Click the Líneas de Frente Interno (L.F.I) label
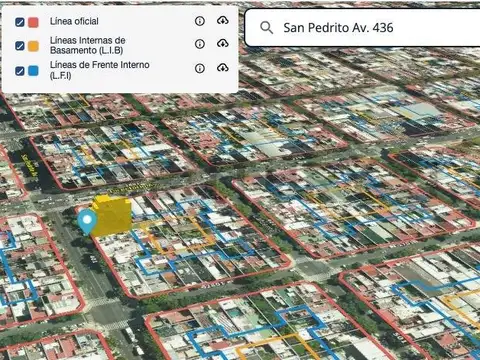Viewport: 480px width, 360px height. tap(100, 70)
